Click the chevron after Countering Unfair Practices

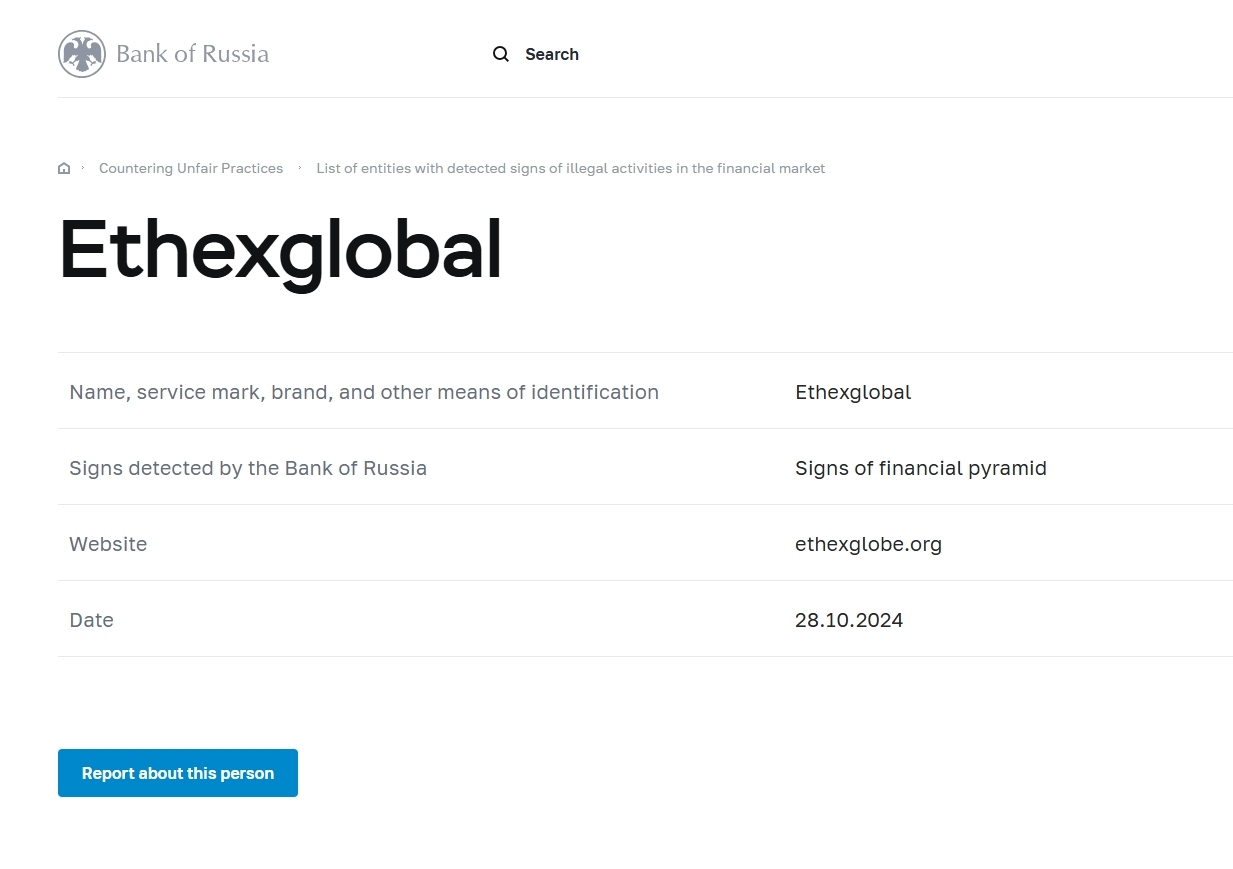point(300,168)
